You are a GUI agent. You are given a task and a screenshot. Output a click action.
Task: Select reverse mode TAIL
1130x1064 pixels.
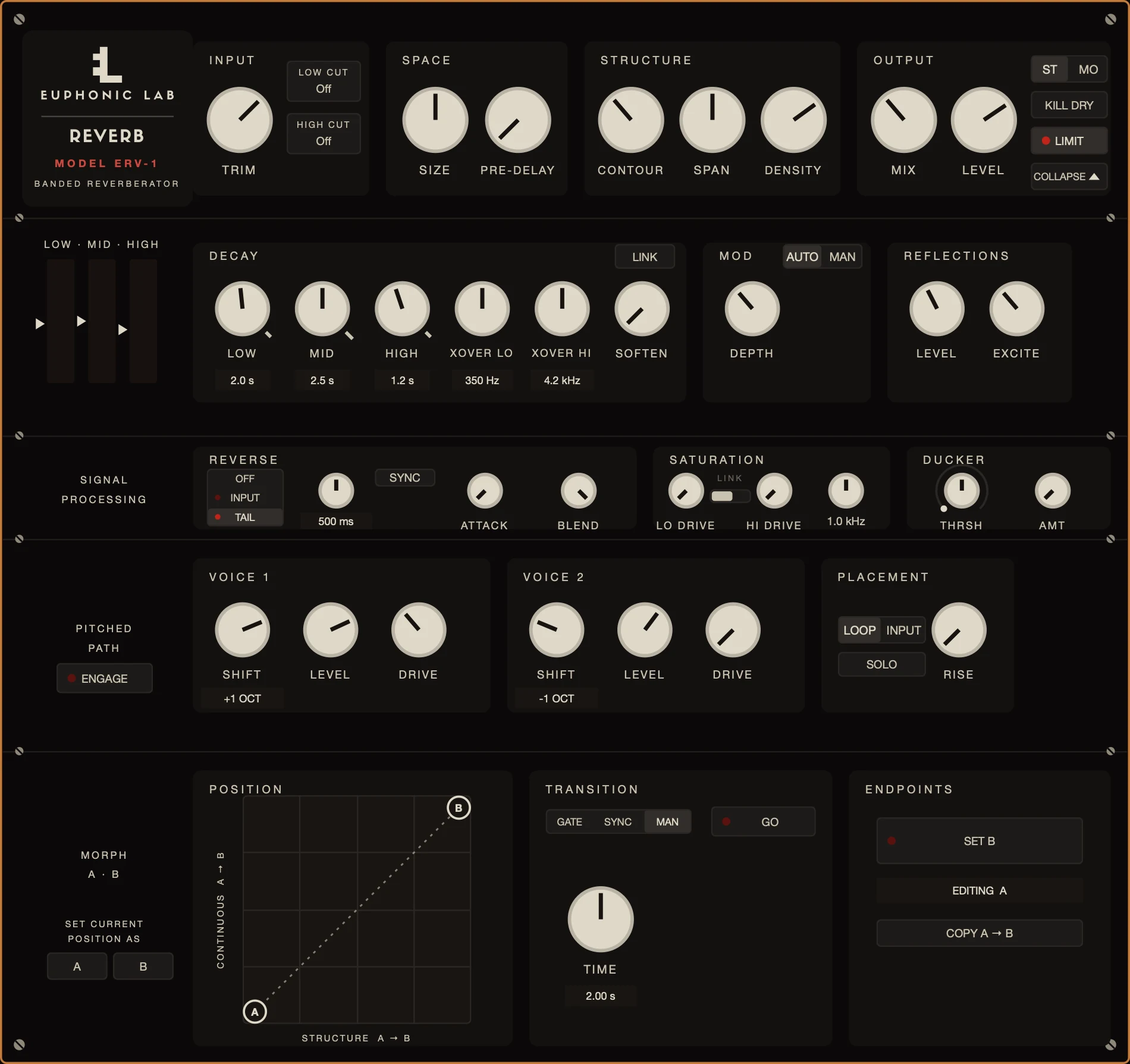tap(245, 517)
